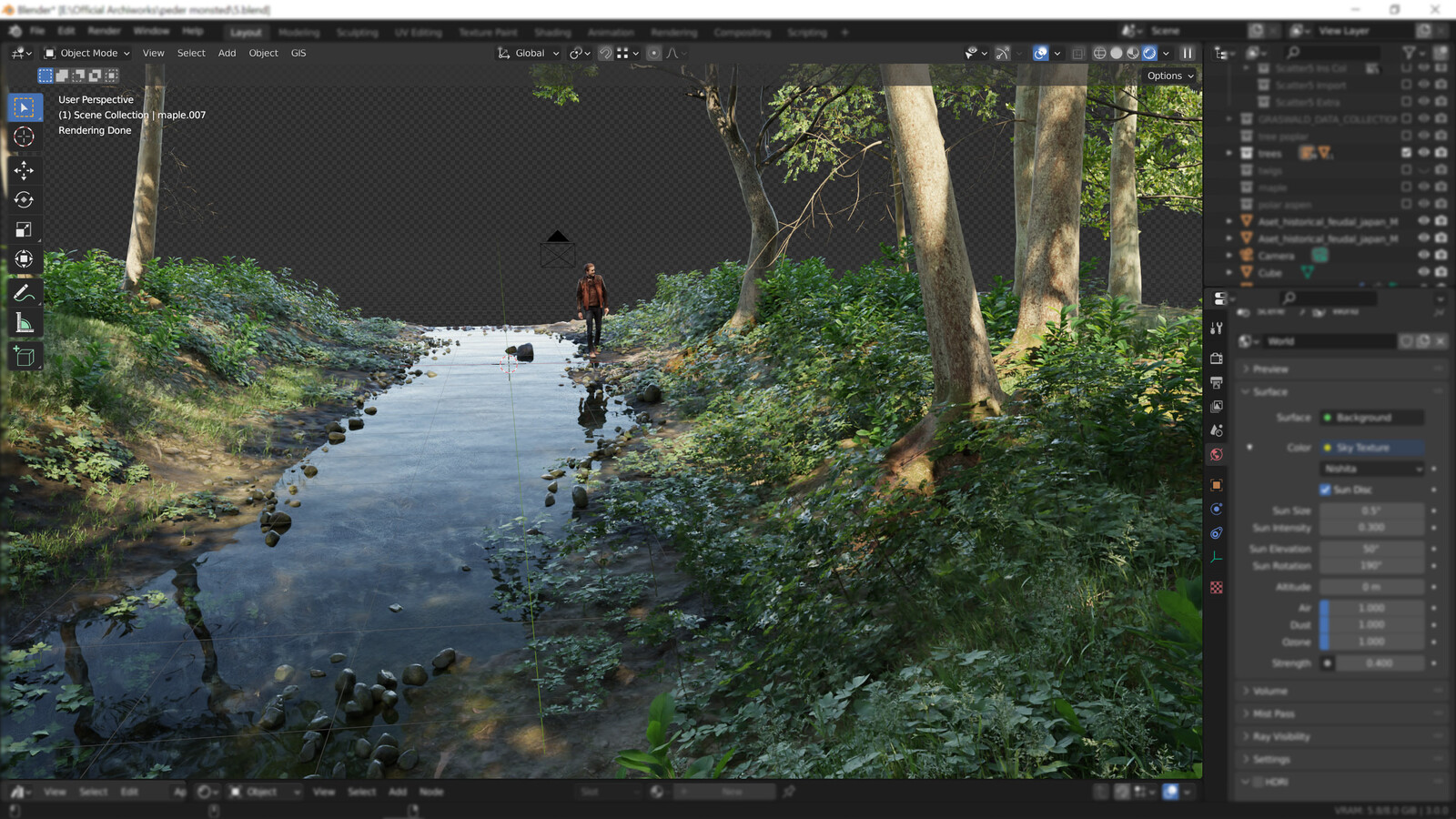Open the Tool properties tab
1456x819 pixels.
(1217, 328)
